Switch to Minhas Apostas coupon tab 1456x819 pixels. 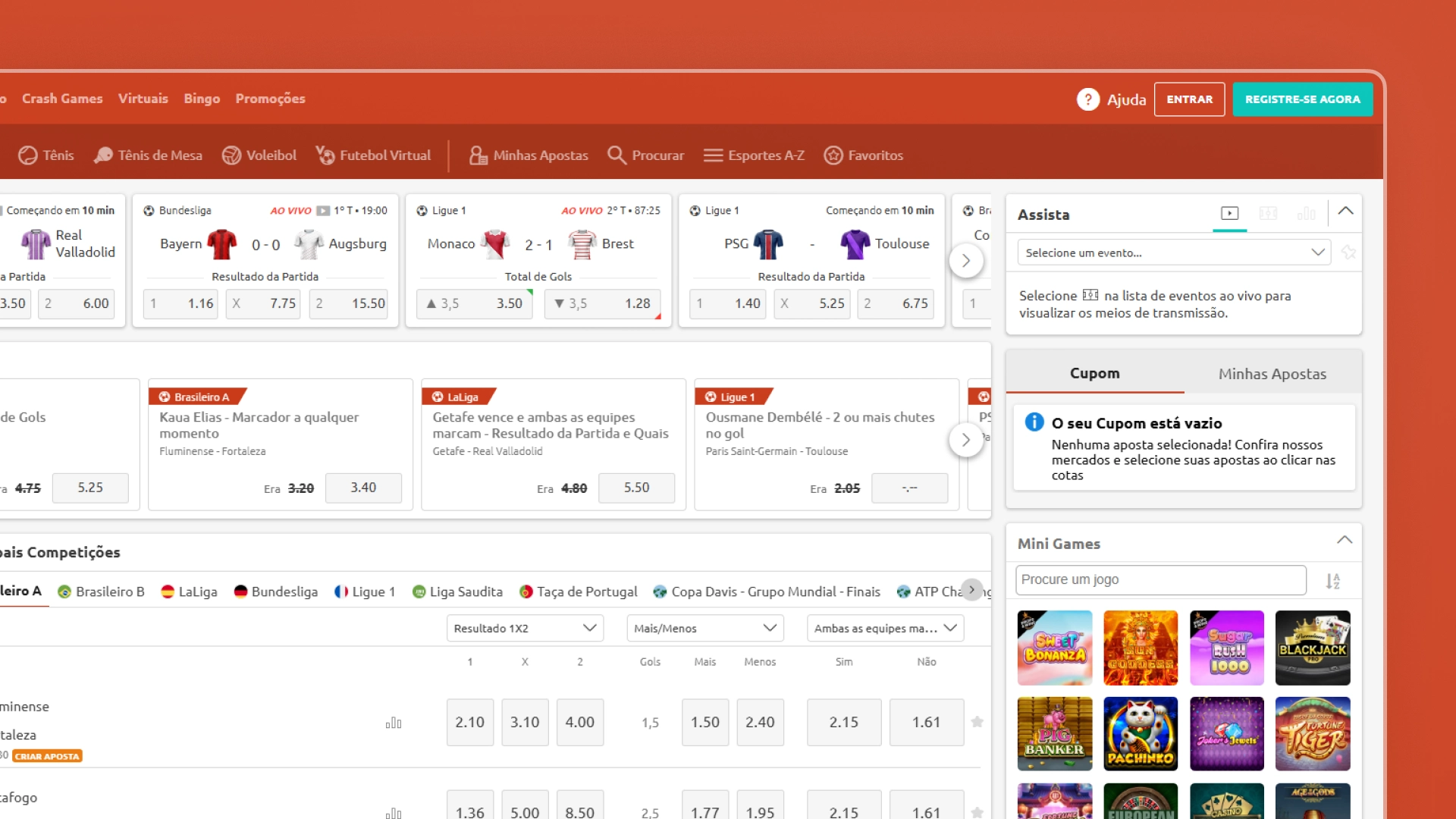1272,374
